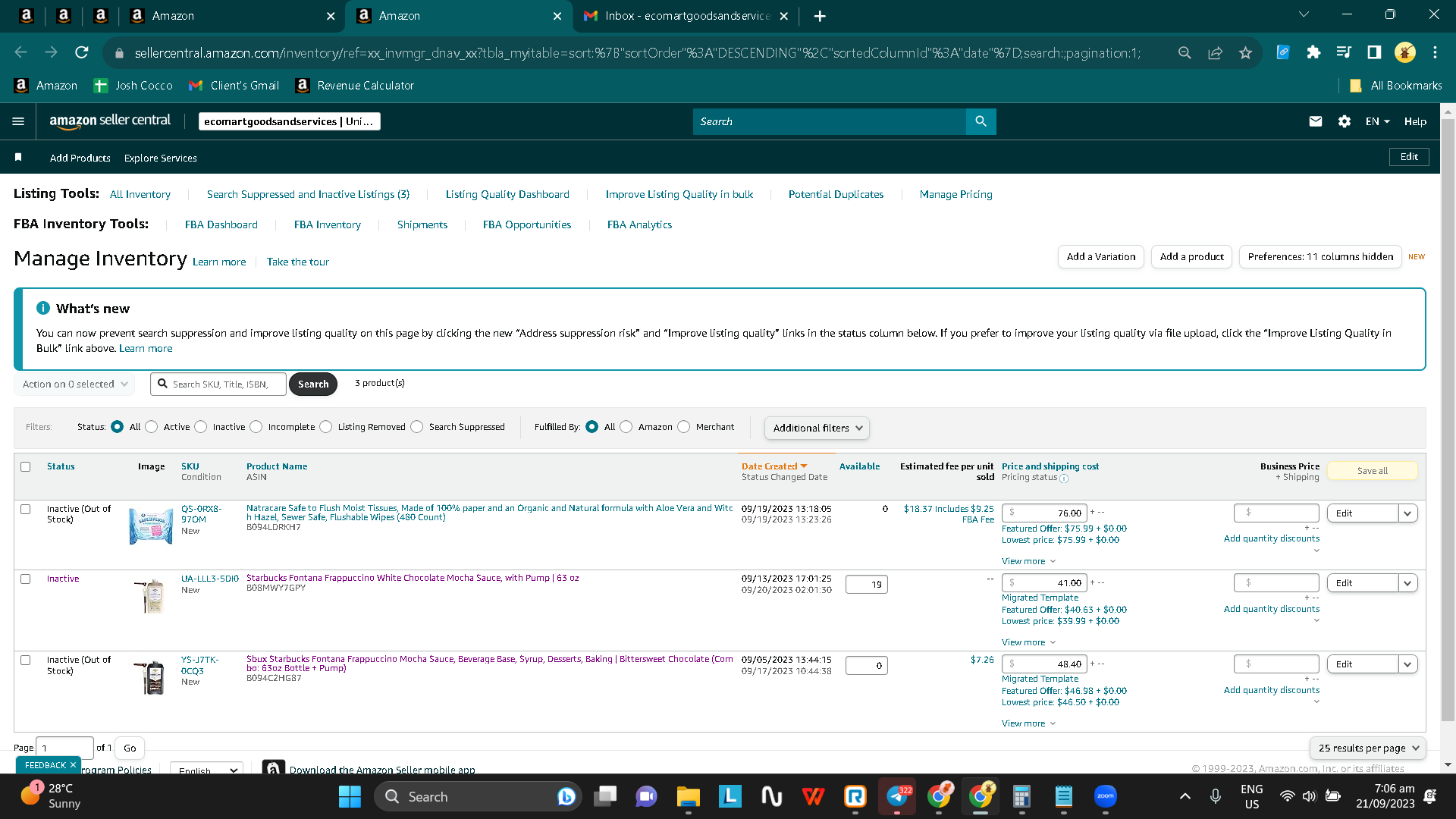Click Natracare wipes product thumbnail
This screenshot has width=1456, height=819.
[x=151, y=526]
